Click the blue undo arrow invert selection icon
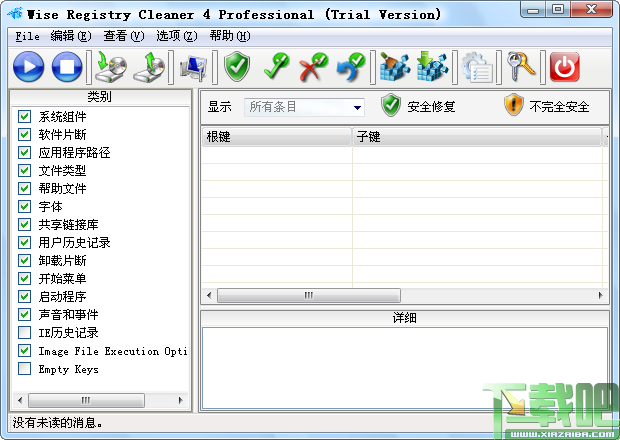The height and width of the screenshot is (440, 620). 351,66
